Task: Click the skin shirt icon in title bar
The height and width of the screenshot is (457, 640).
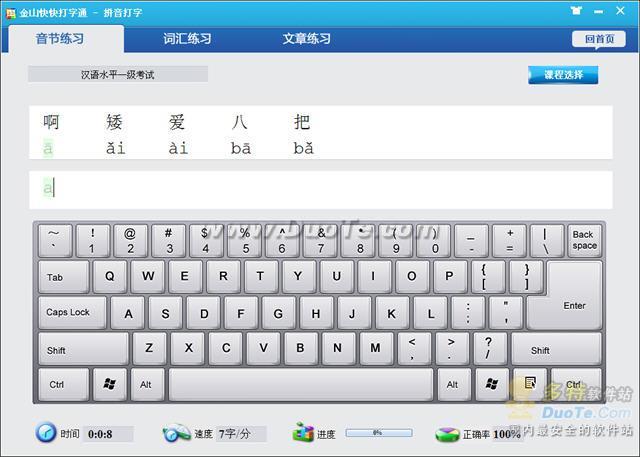Action: [576, 11]
